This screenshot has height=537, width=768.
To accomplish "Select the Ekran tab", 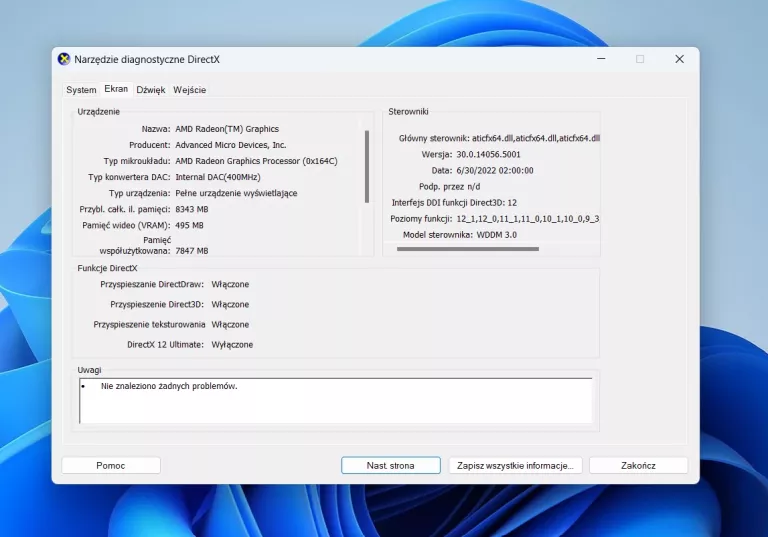I will pos(116,89).
